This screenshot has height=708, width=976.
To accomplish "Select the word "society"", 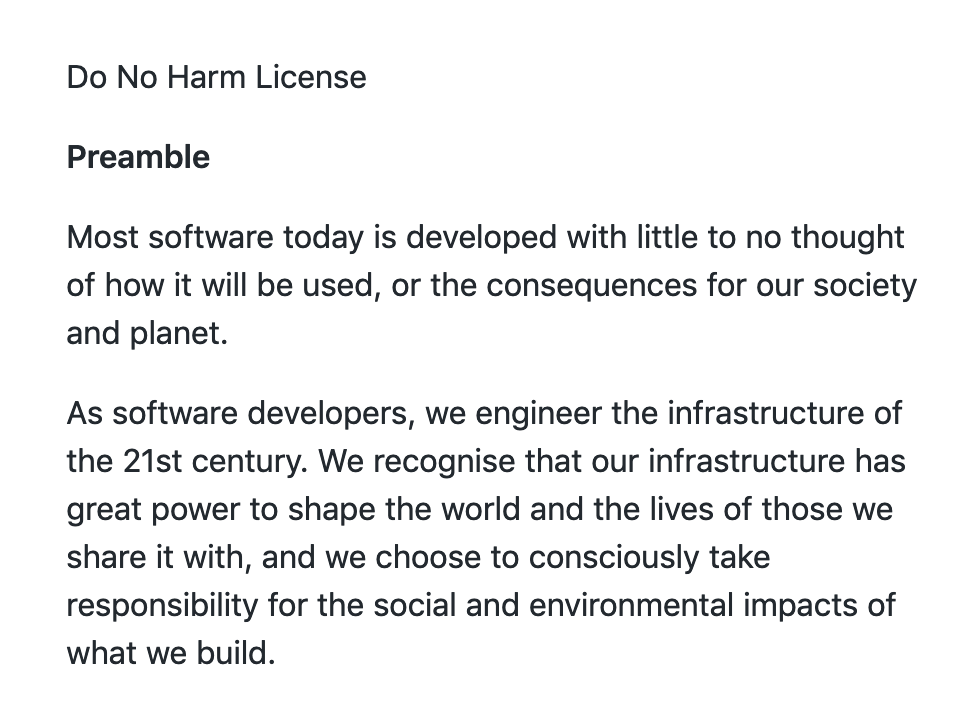I will pos(865,287).
